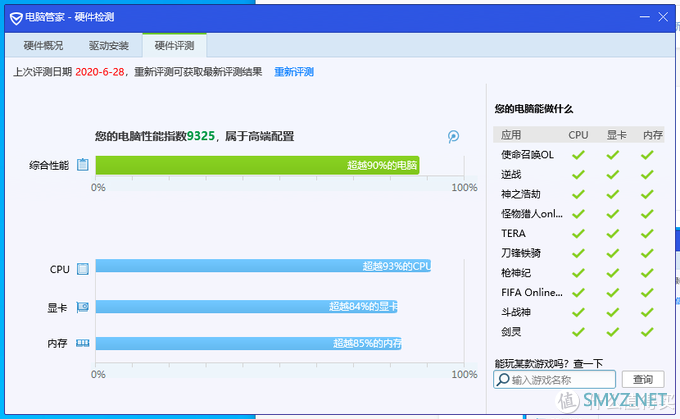680x419 pixels.
Task: Click the 您的电脑能做什么 heading
Action: 534,109
